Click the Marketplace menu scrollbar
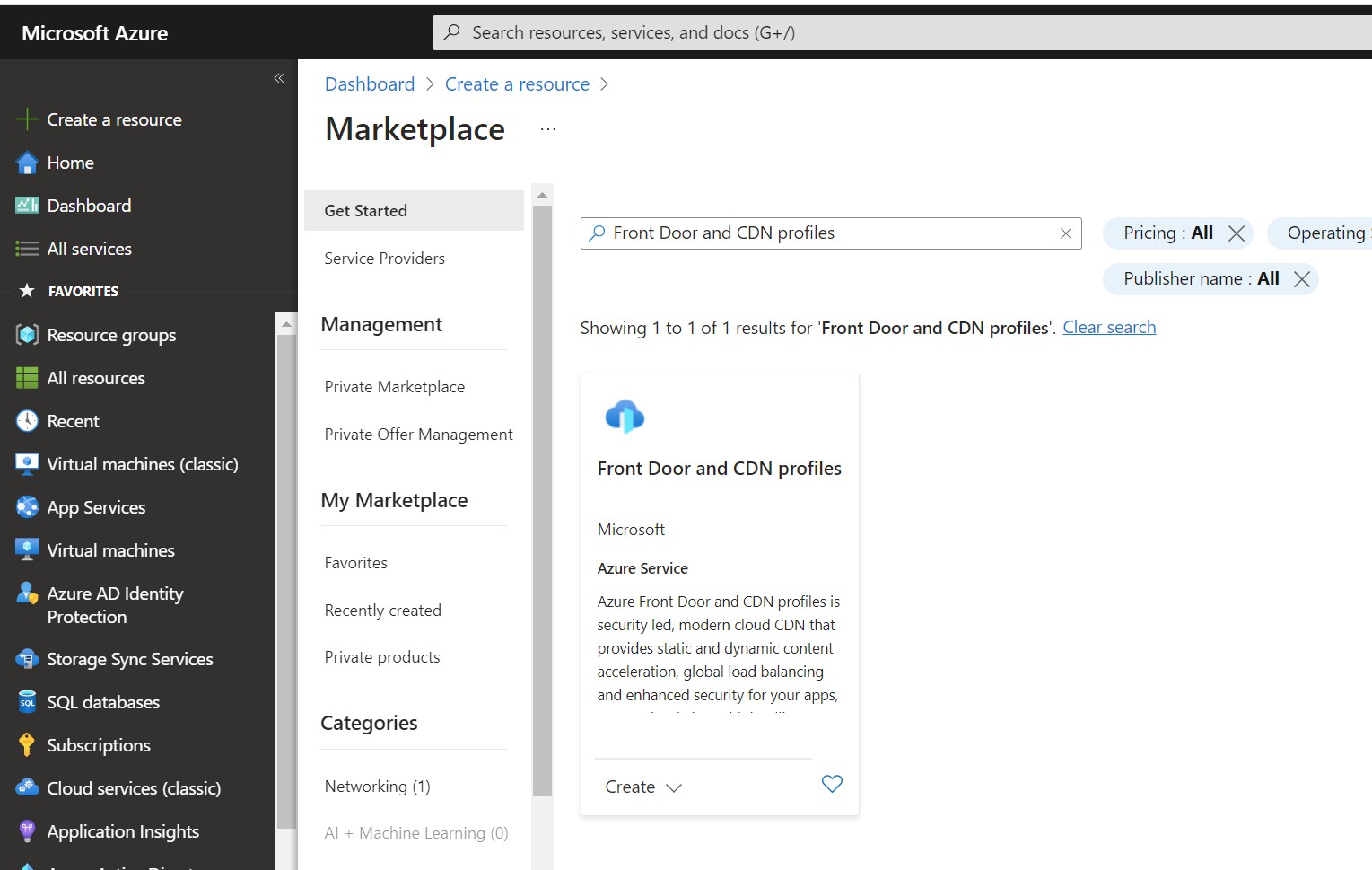This screenshot has width=1372, height=870. 542,494
